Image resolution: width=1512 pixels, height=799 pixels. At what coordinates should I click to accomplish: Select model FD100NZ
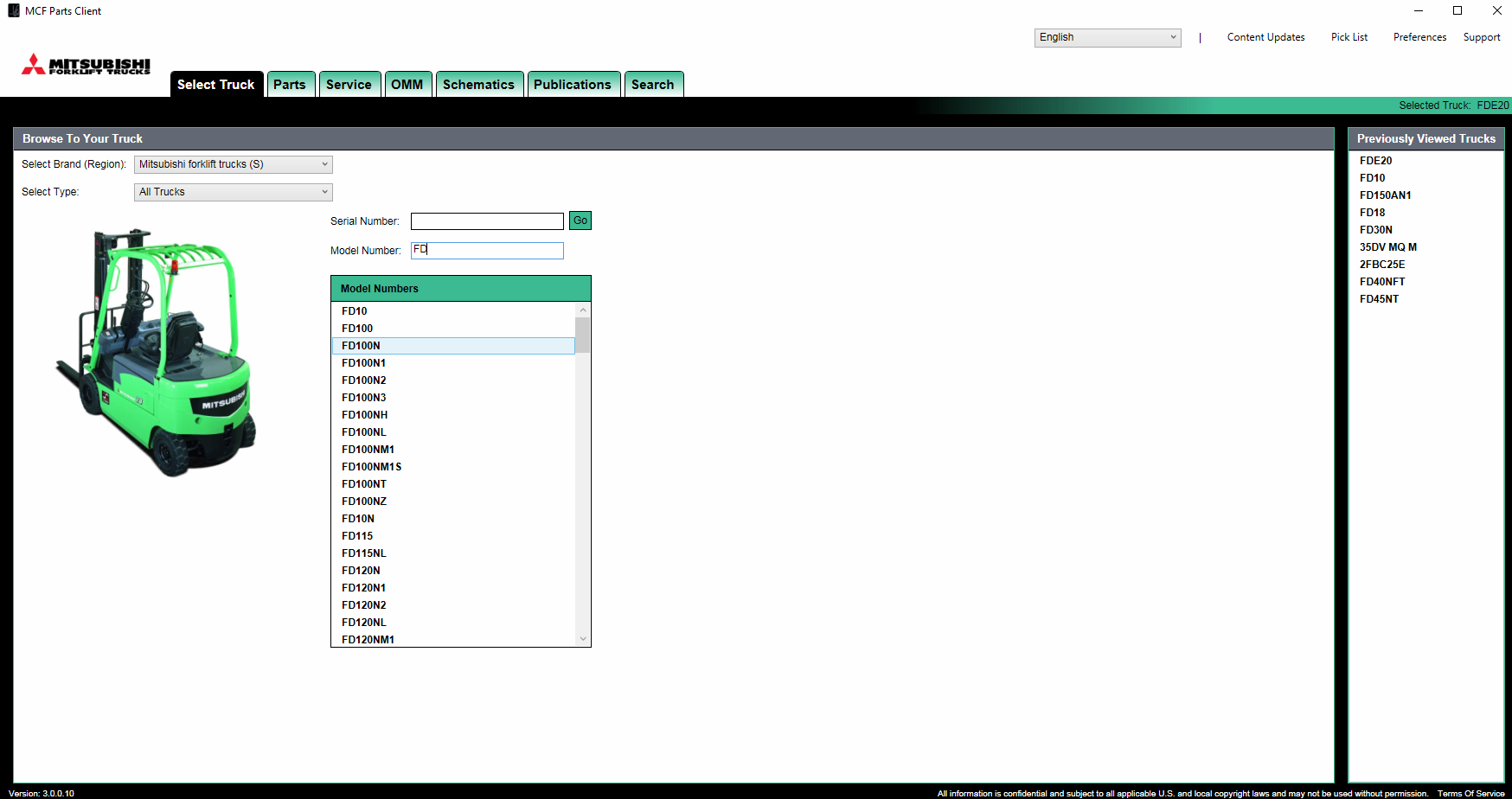(x=453, y=502)
